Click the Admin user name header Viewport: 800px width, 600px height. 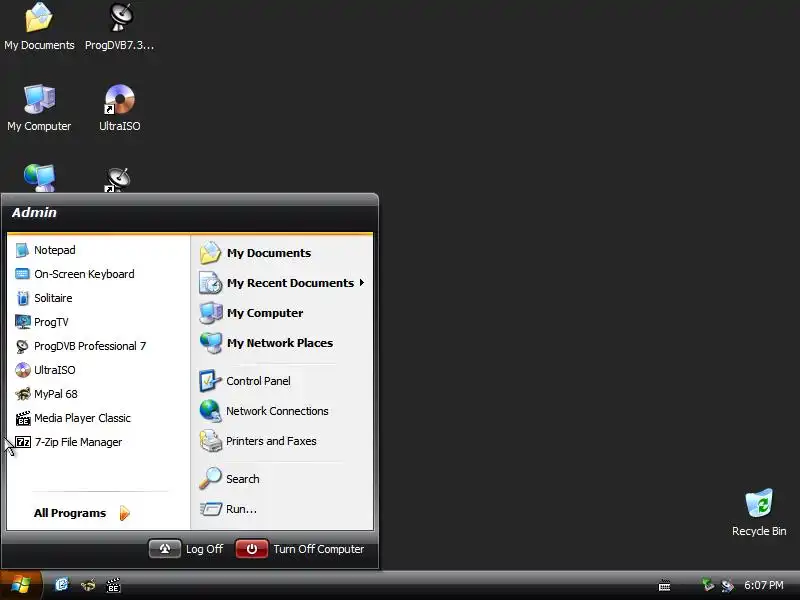click(34, 212)
